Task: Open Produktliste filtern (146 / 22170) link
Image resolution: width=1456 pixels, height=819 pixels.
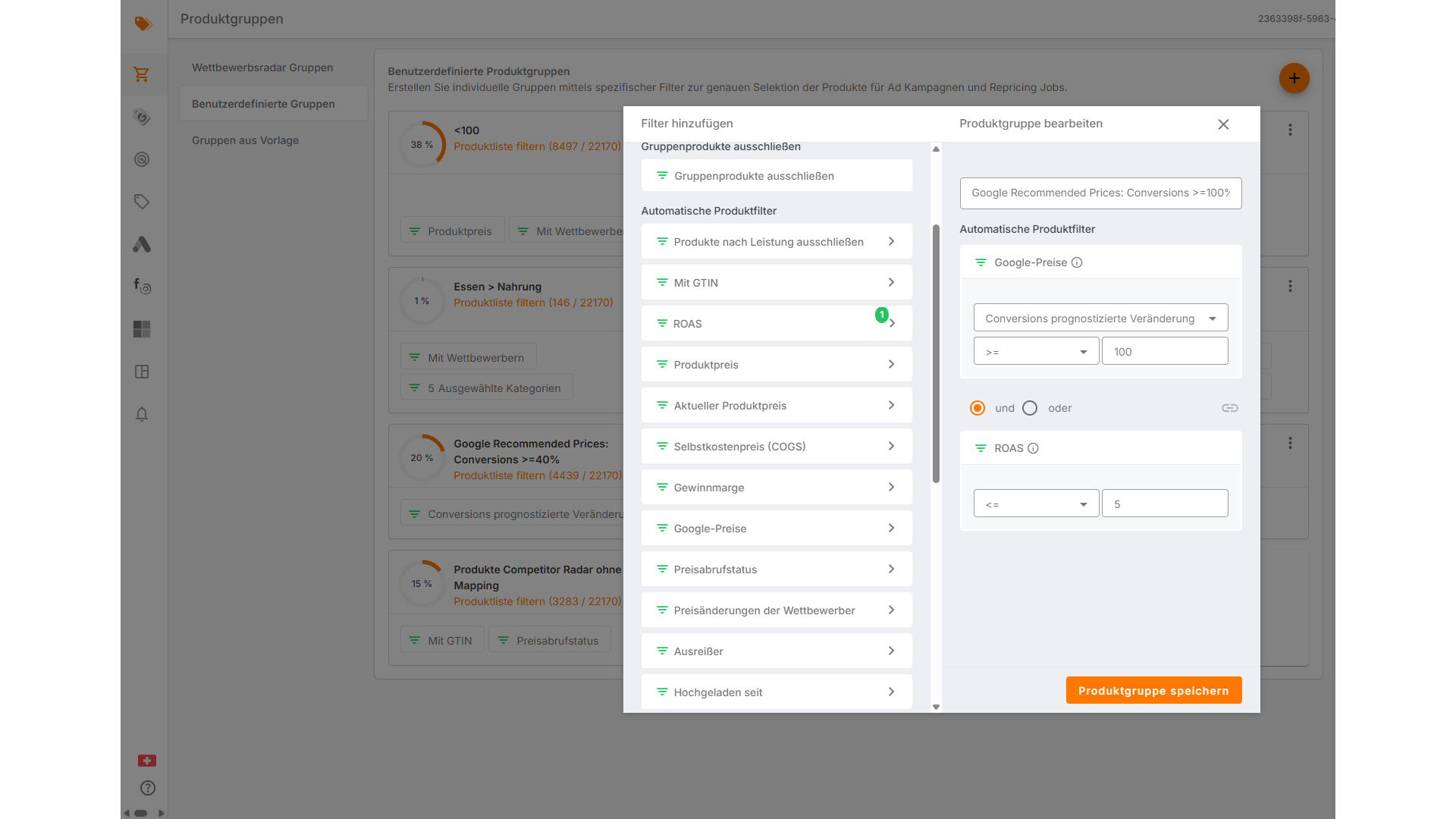Action: coord(533,303)
